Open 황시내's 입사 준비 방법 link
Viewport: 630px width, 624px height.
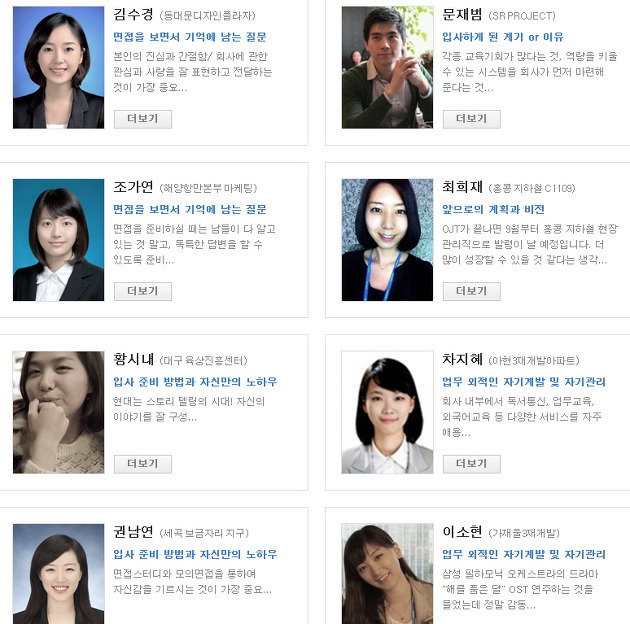pyautogui.click(x=195, y=382)
